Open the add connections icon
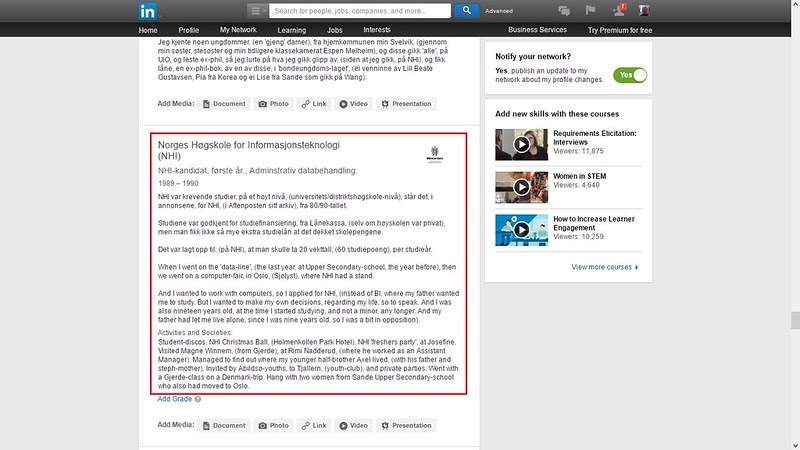The height and width of the screenshot is (450, 800). point(618,10)
